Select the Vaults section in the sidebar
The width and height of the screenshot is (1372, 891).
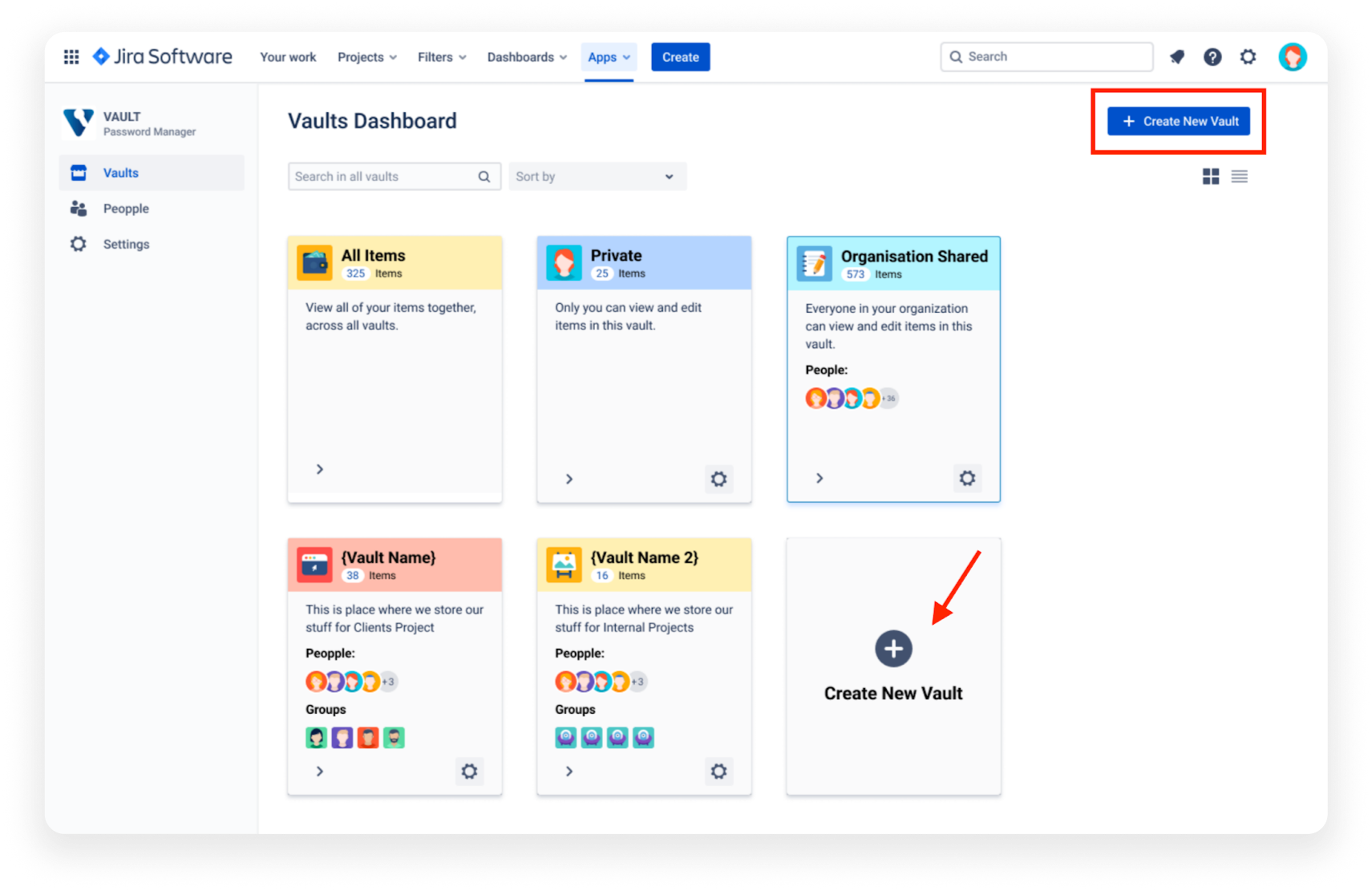(121, 172)
